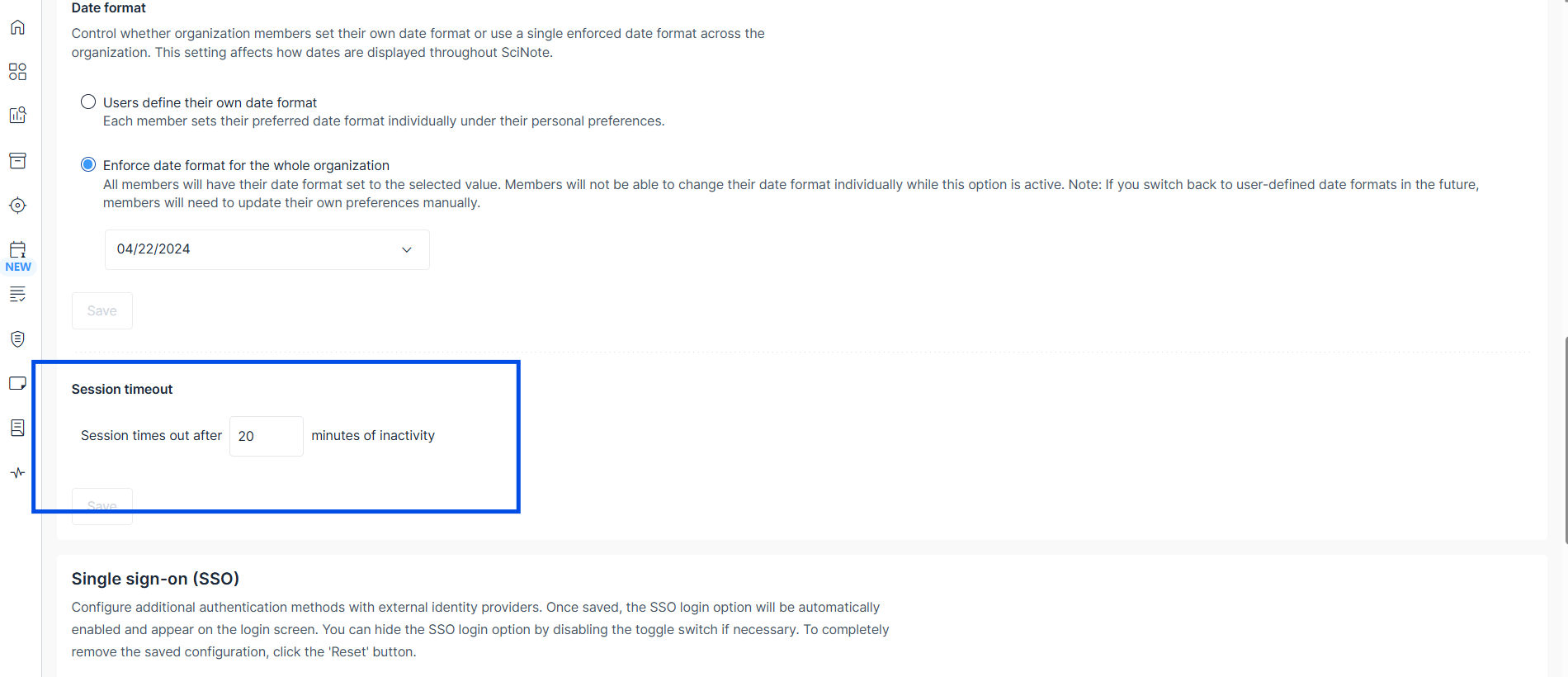Open the checklist tasks sidebar icon
The image size is (1568, 677).
pyautogui.click(x=17, y=294)
